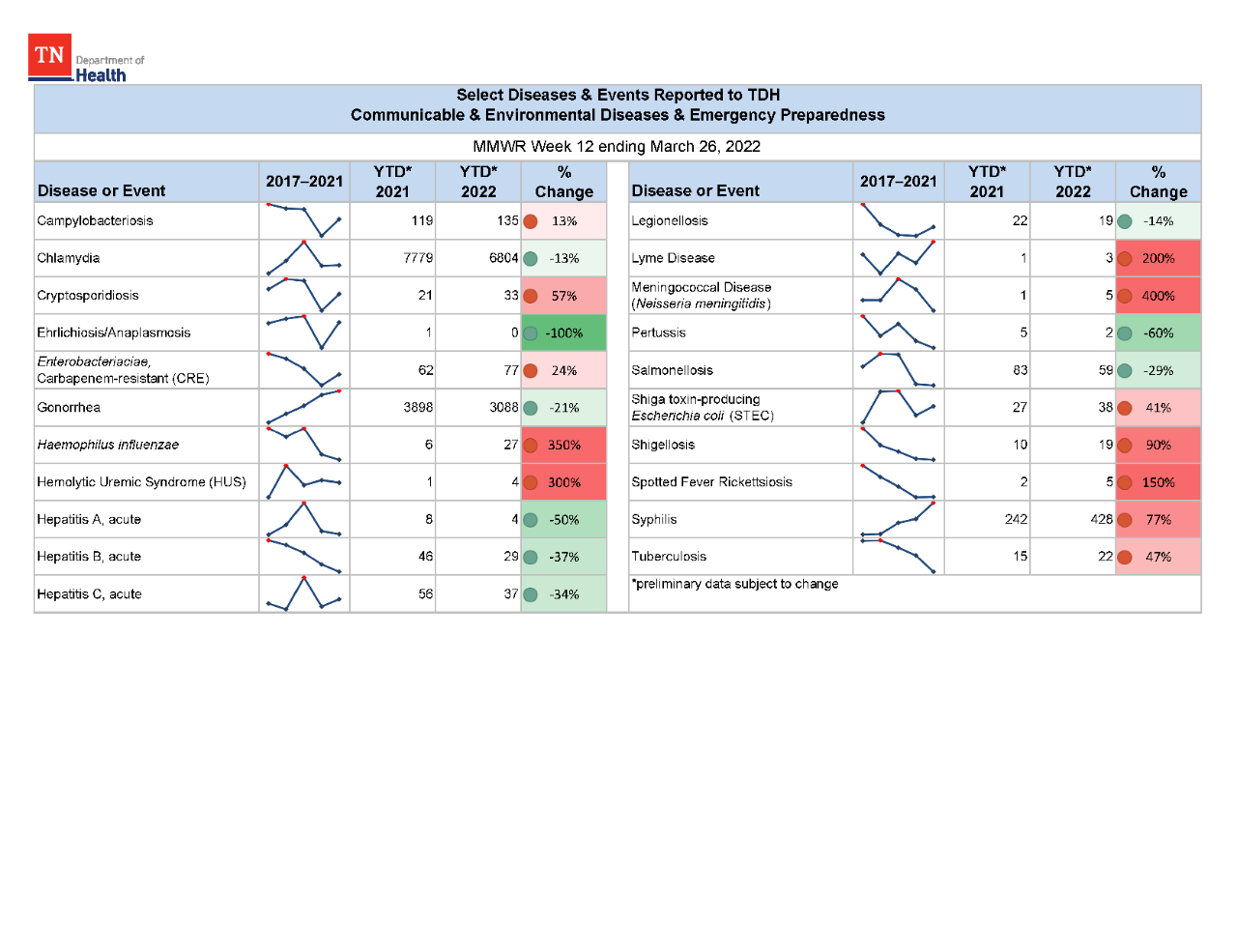Click the red indicator dot for Lyme Disease
The height and width of the screenshot is (952, 1237).
1125,259
